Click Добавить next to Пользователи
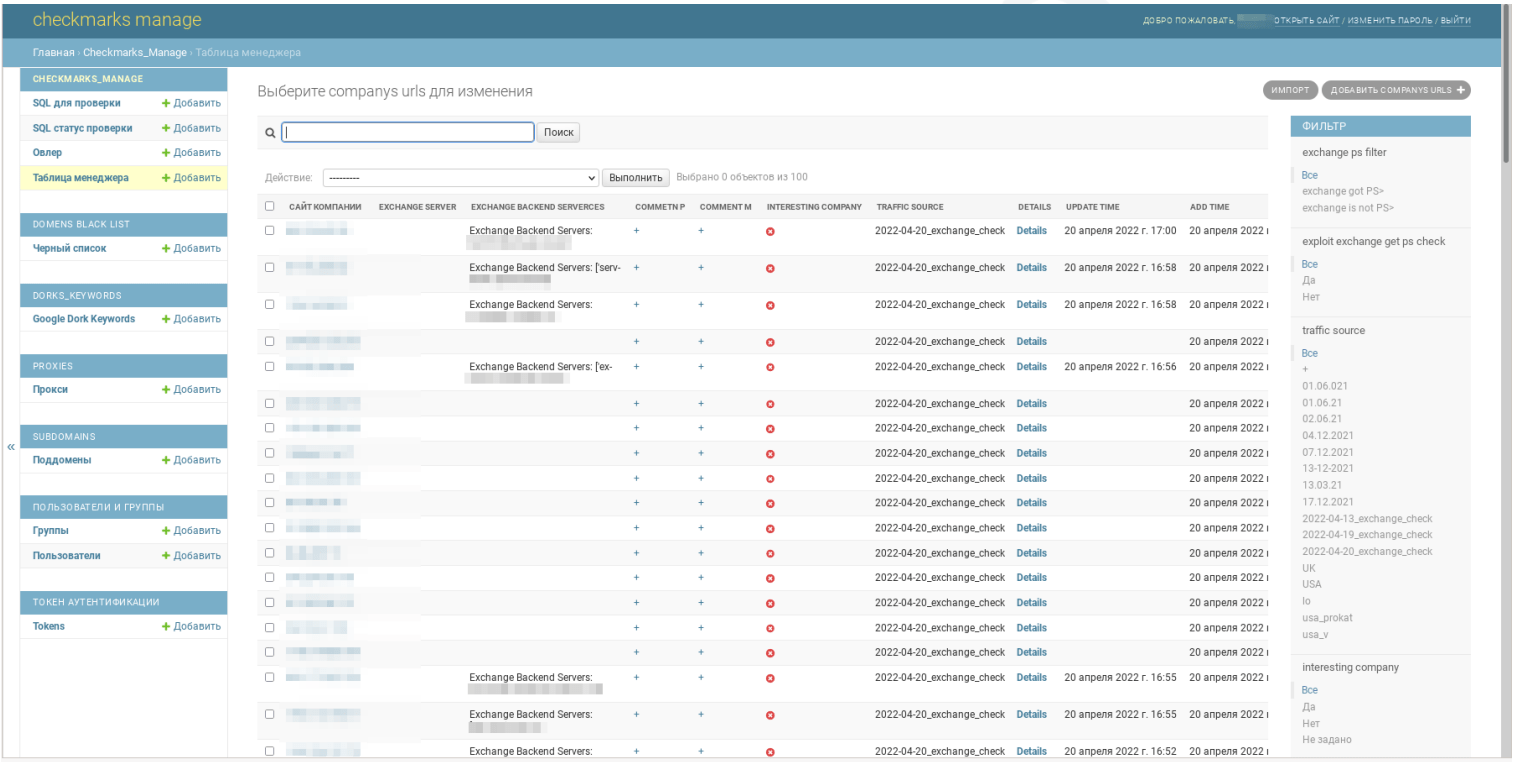This screenshot has height=762, width=1514. pyautogui.click(x=191, y=556)
